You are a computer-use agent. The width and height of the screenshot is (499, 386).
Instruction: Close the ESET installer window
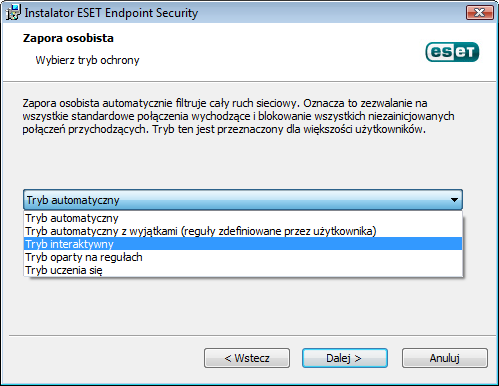(480, 13)
